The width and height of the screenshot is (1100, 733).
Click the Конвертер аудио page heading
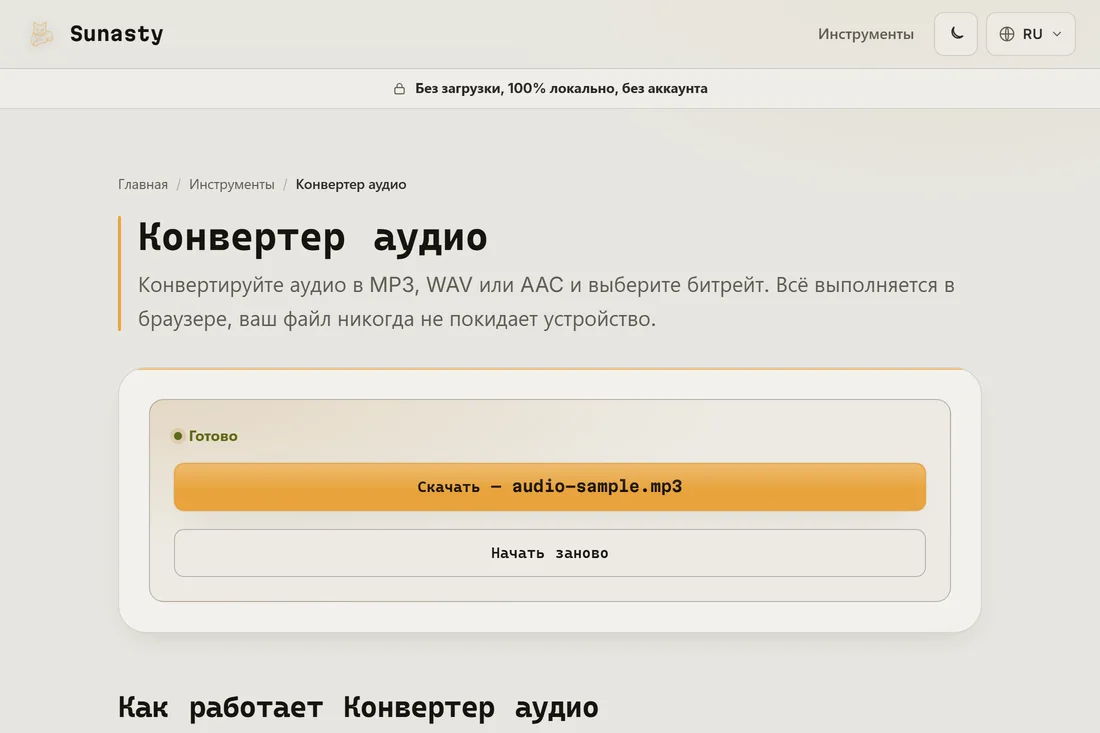pos(312,236)
